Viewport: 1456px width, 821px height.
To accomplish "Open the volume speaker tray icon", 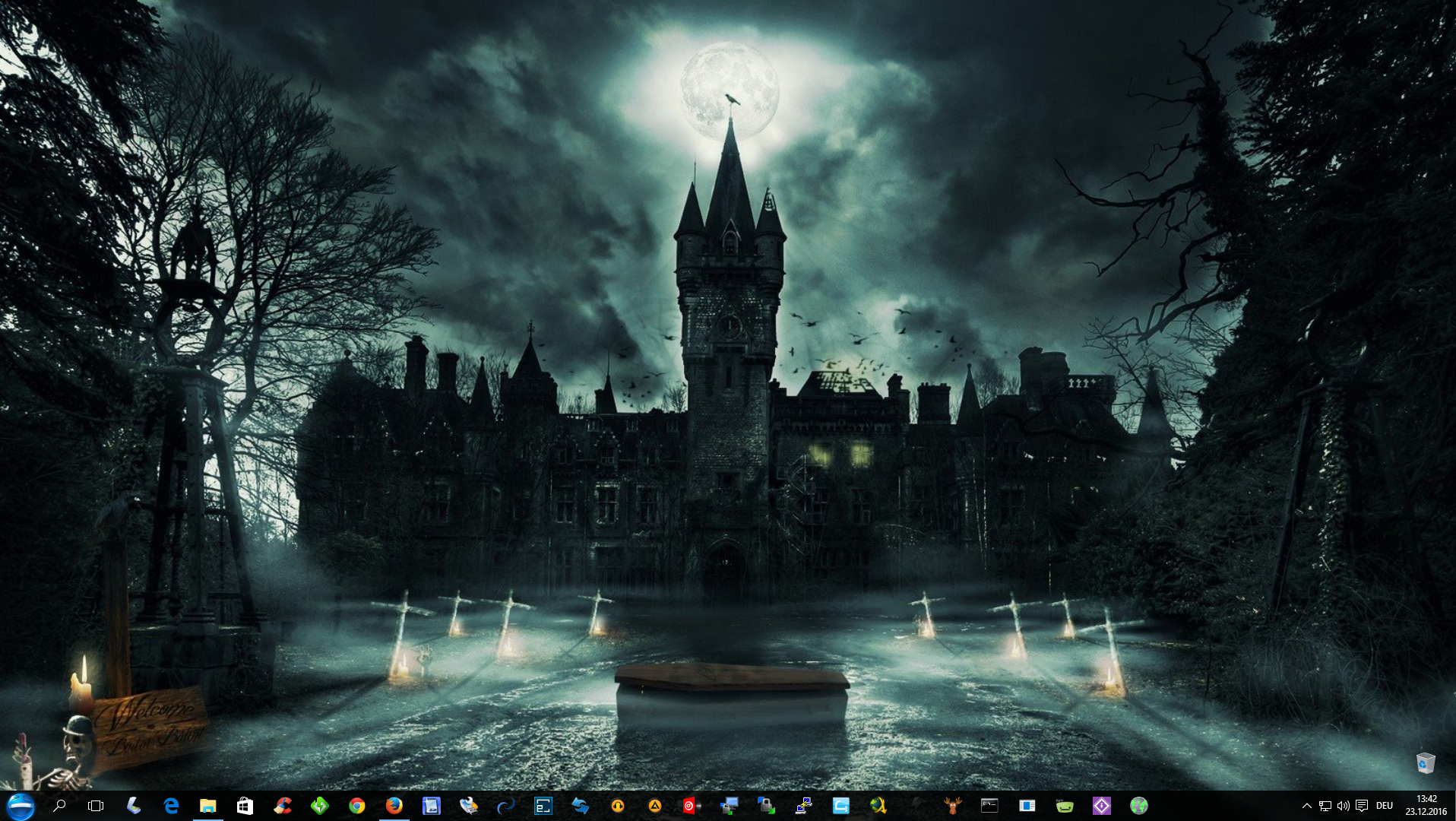I will coord(1343,806).
